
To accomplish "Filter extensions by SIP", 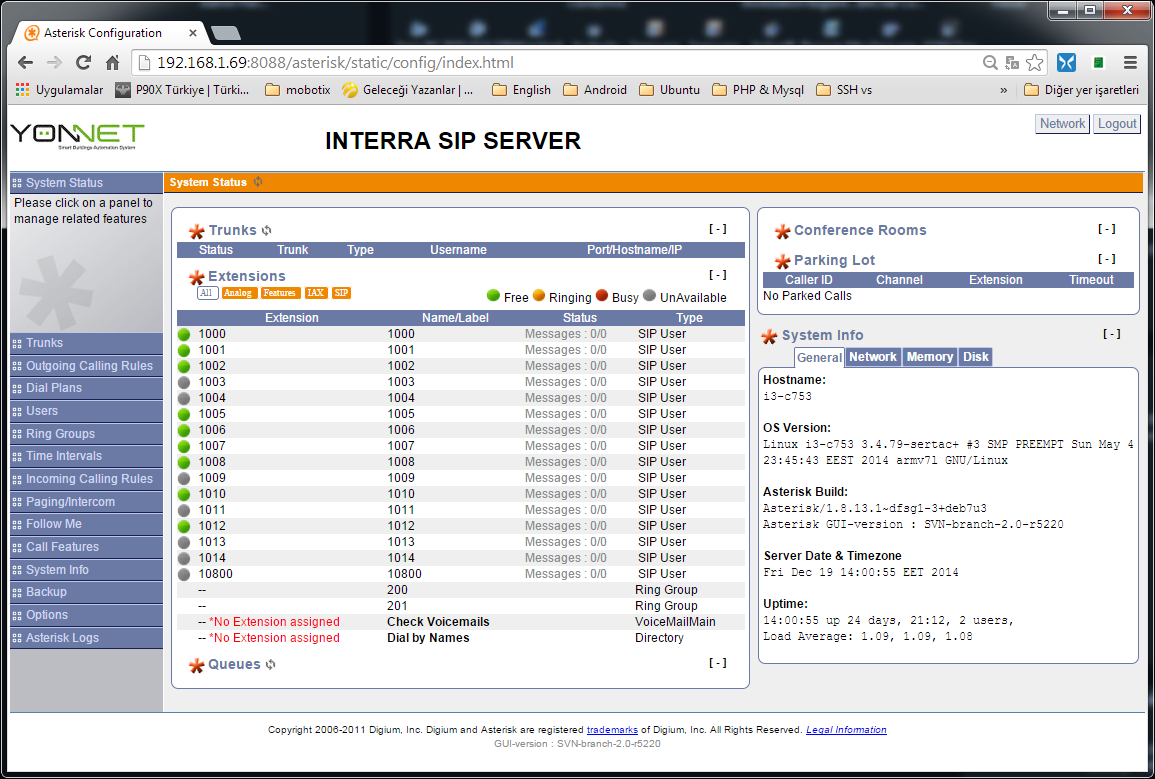I will (x=341, y=293).
